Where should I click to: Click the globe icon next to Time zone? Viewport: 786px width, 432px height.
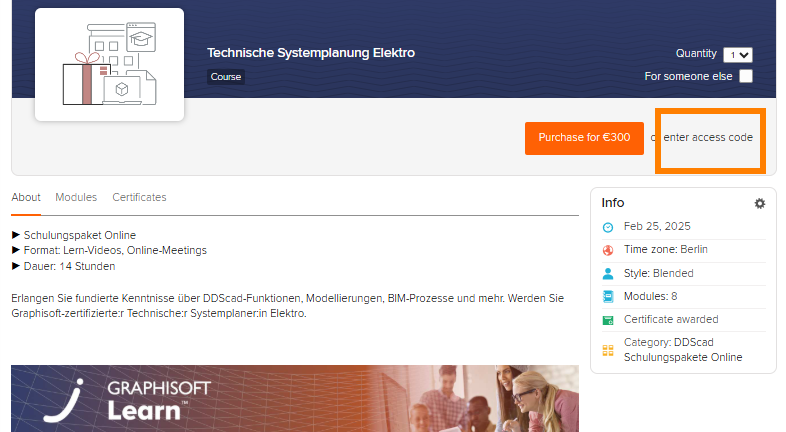[608, 250]
